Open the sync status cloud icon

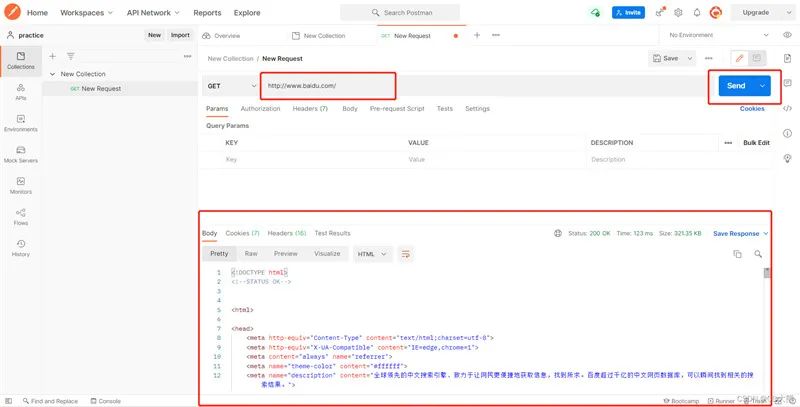[x=595, y=13]
